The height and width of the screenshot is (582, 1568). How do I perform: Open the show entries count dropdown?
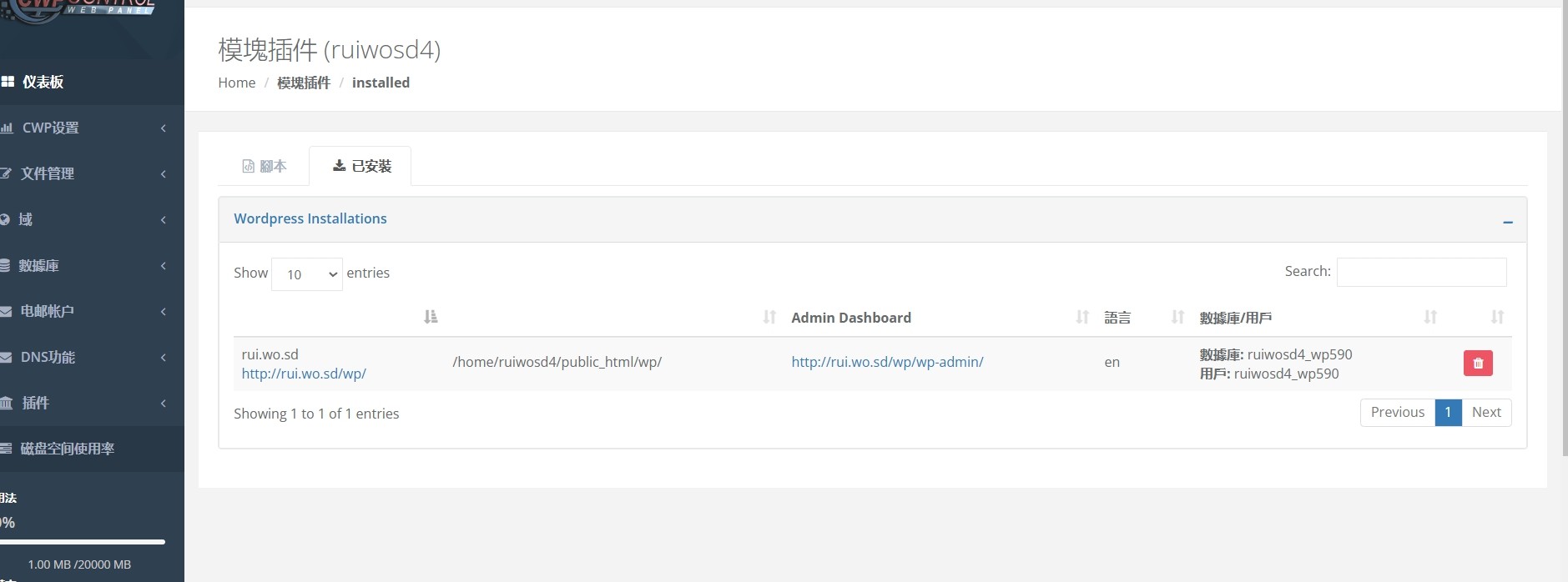click(x=307, y=274)
